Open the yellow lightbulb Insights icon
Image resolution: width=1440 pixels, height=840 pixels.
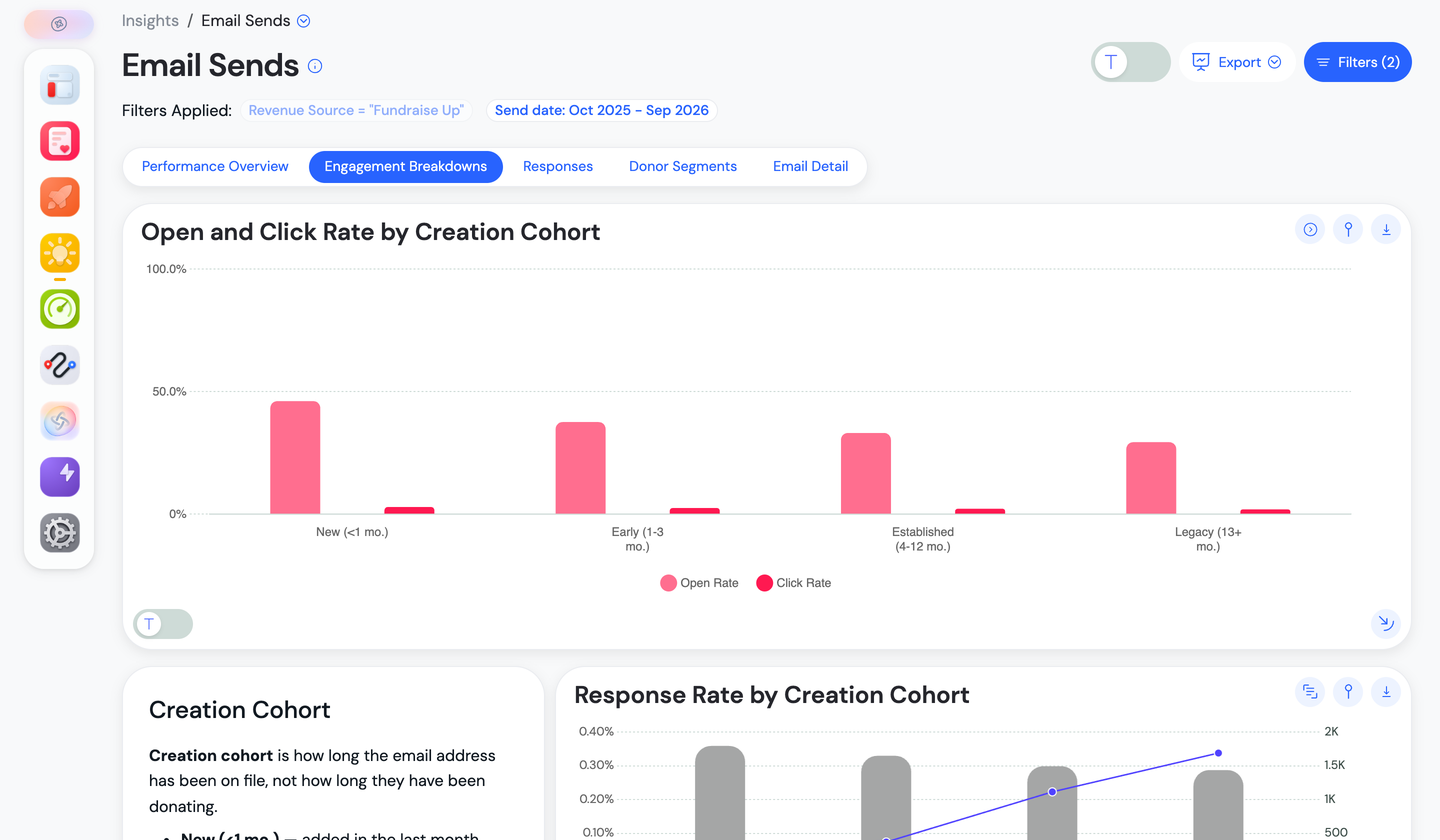click(x=60, y=253)
